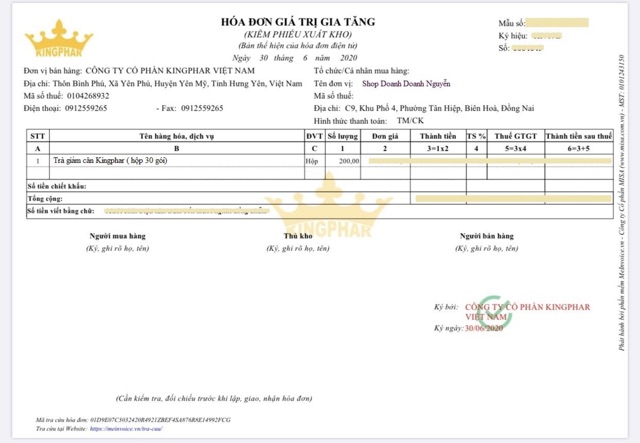Screen dimensions: 640x443
Task: Click the green checkmark signature stamp
Action: 495,312
